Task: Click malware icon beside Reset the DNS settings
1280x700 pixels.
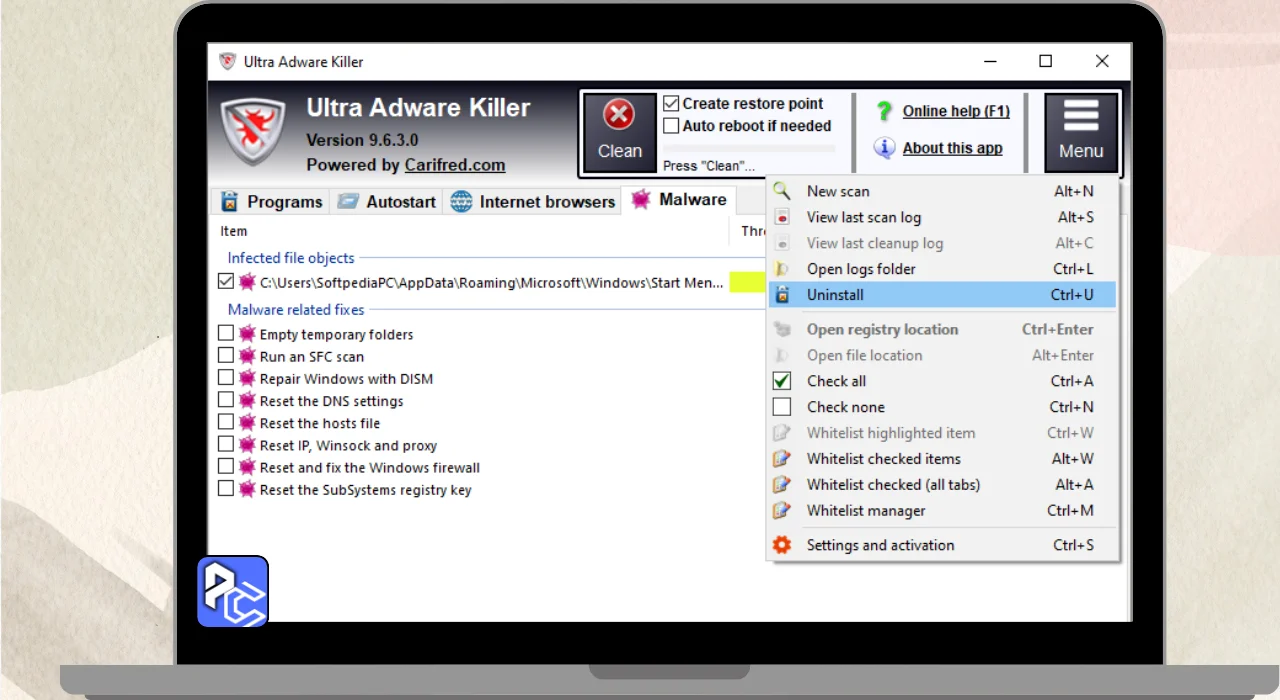Action: pos(247,400)
